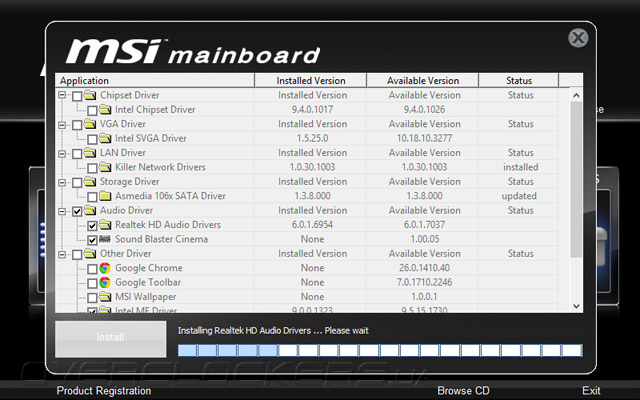Click the VGA Driver folder icon

[x=90, y=124]
